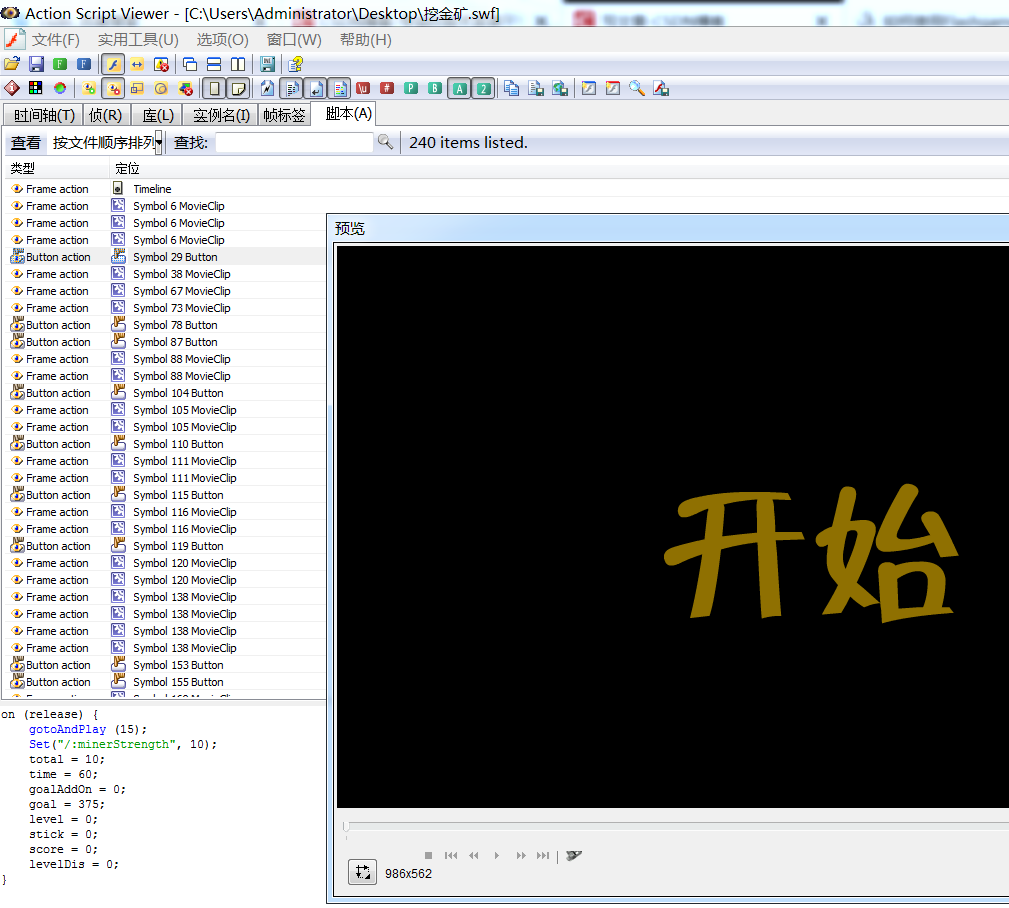Screen dimensions: 1009x908
Task: Click the cascade windows icon
Action: coord(190,64)
